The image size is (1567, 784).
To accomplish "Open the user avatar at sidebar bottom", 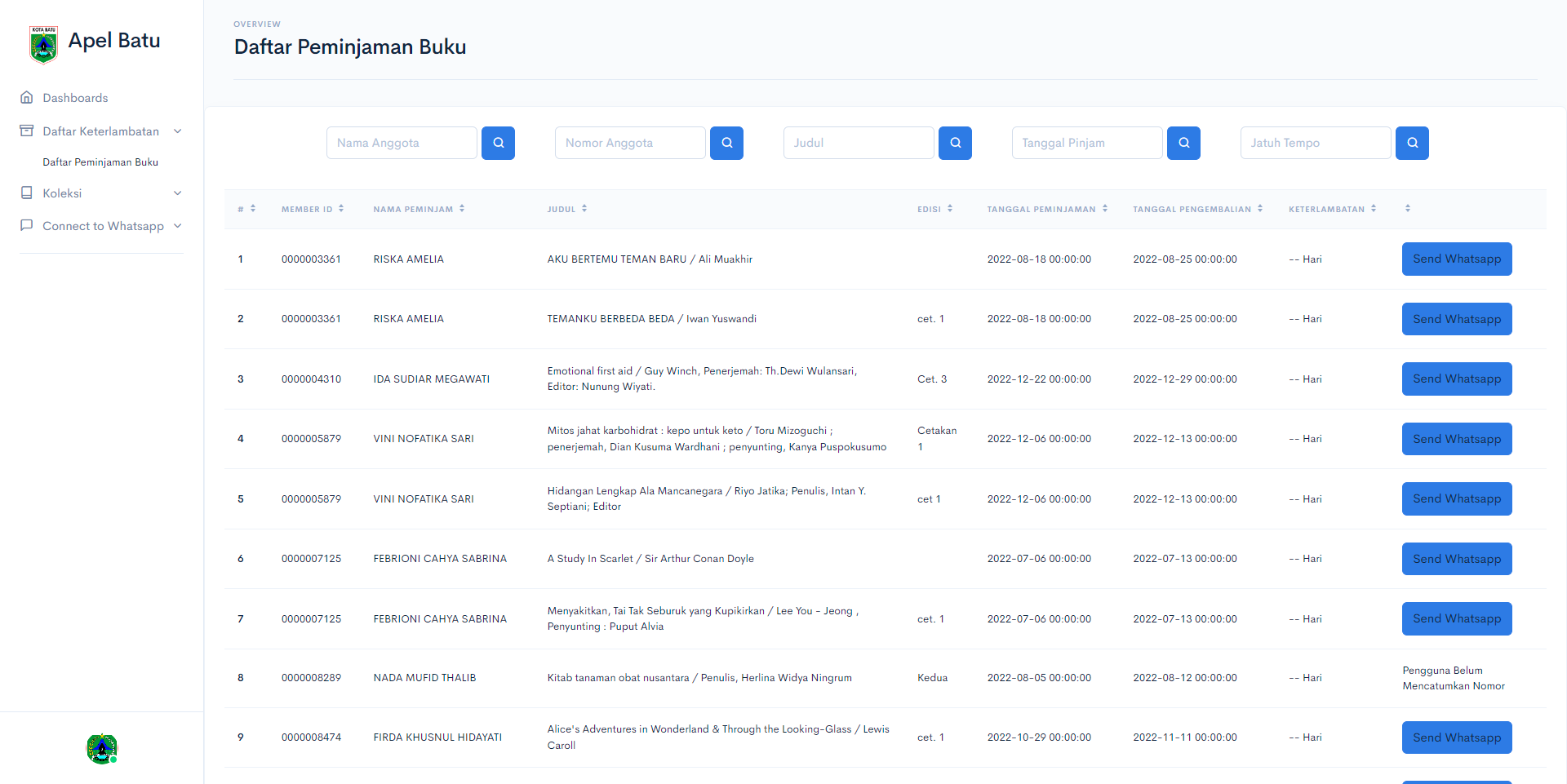I will click(x=102, y=748).
